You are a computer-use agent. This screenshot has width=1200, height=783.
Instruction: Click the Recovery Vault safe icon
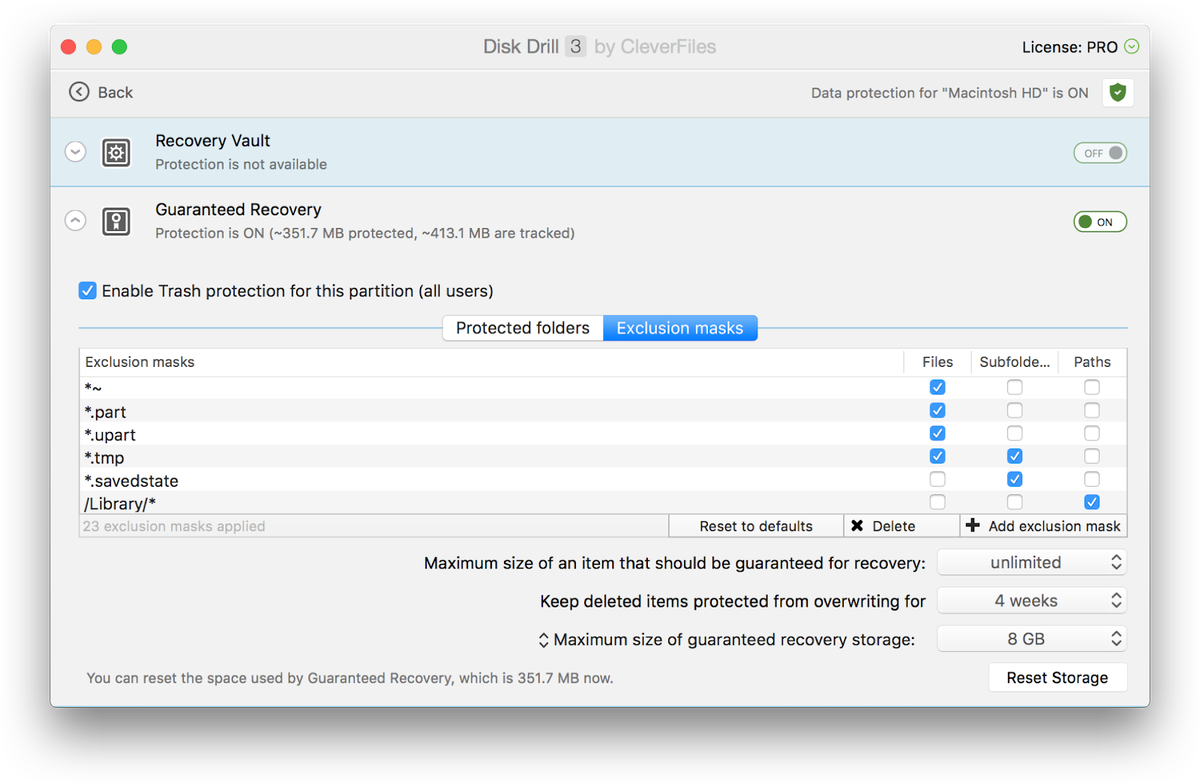pos(116,153)
